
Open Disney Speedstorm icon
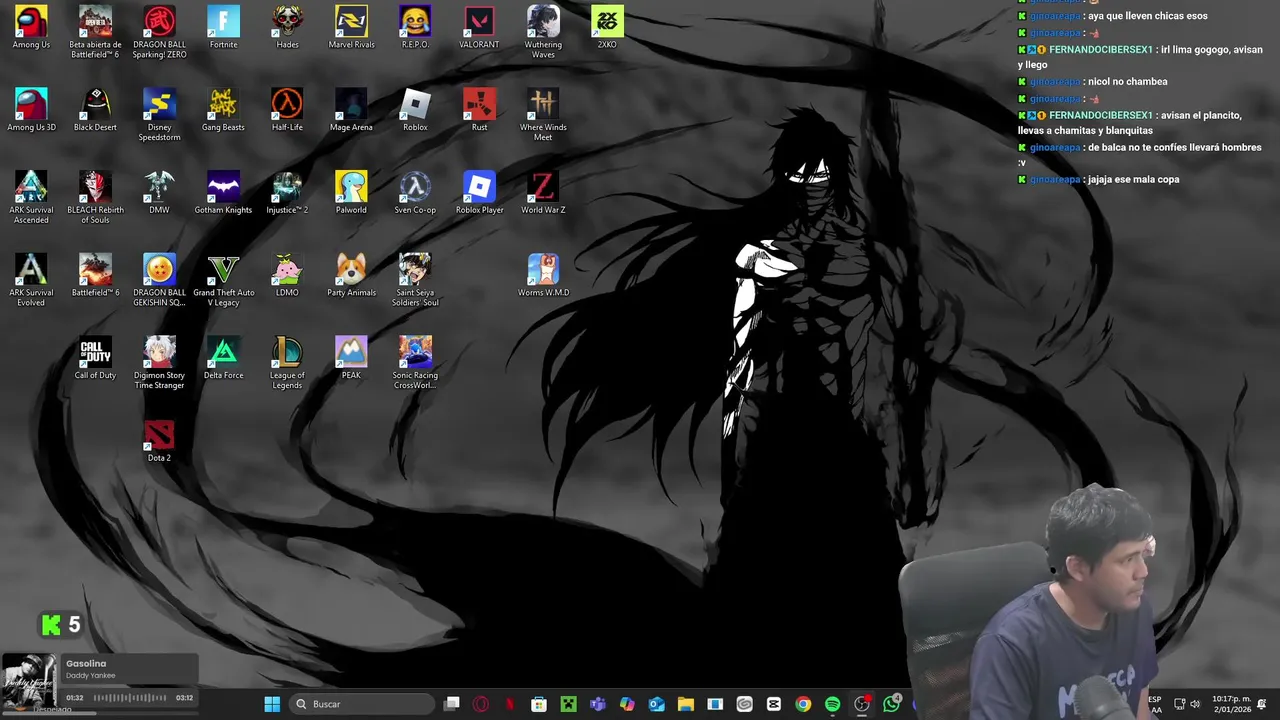tap(159, 115)
